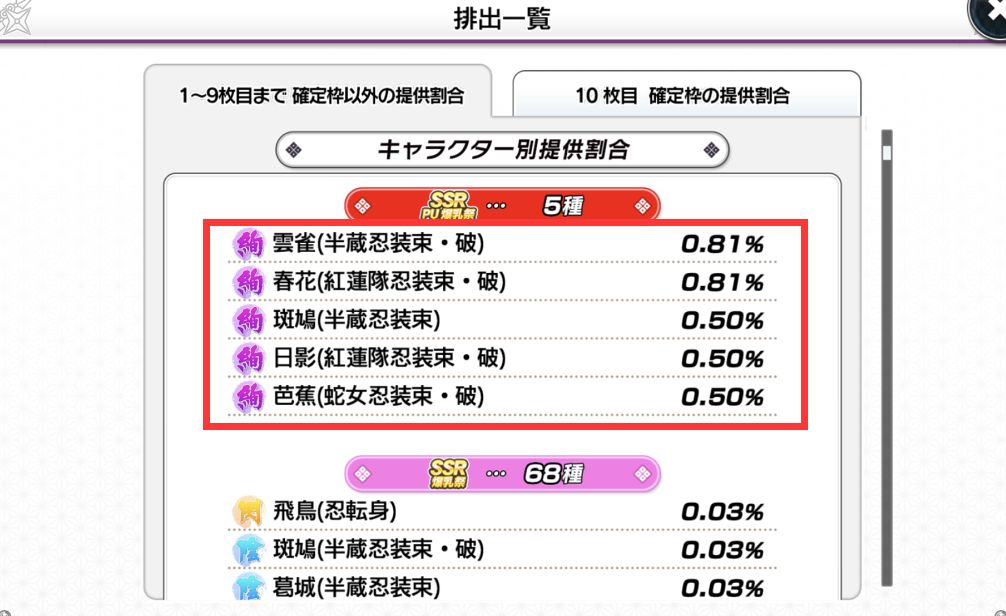
Task: Click the blue icon beside 葛城(半蔵忍装束)
Action: [x=248, y=587]
